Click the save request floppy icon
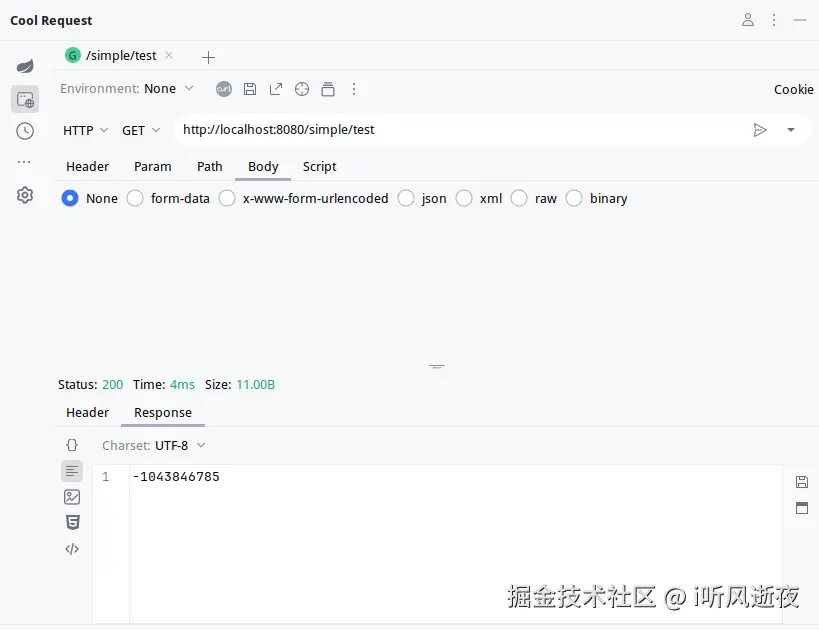Viewport: 819px width, 630px height. pyautogui.click(x=250, y=89)
